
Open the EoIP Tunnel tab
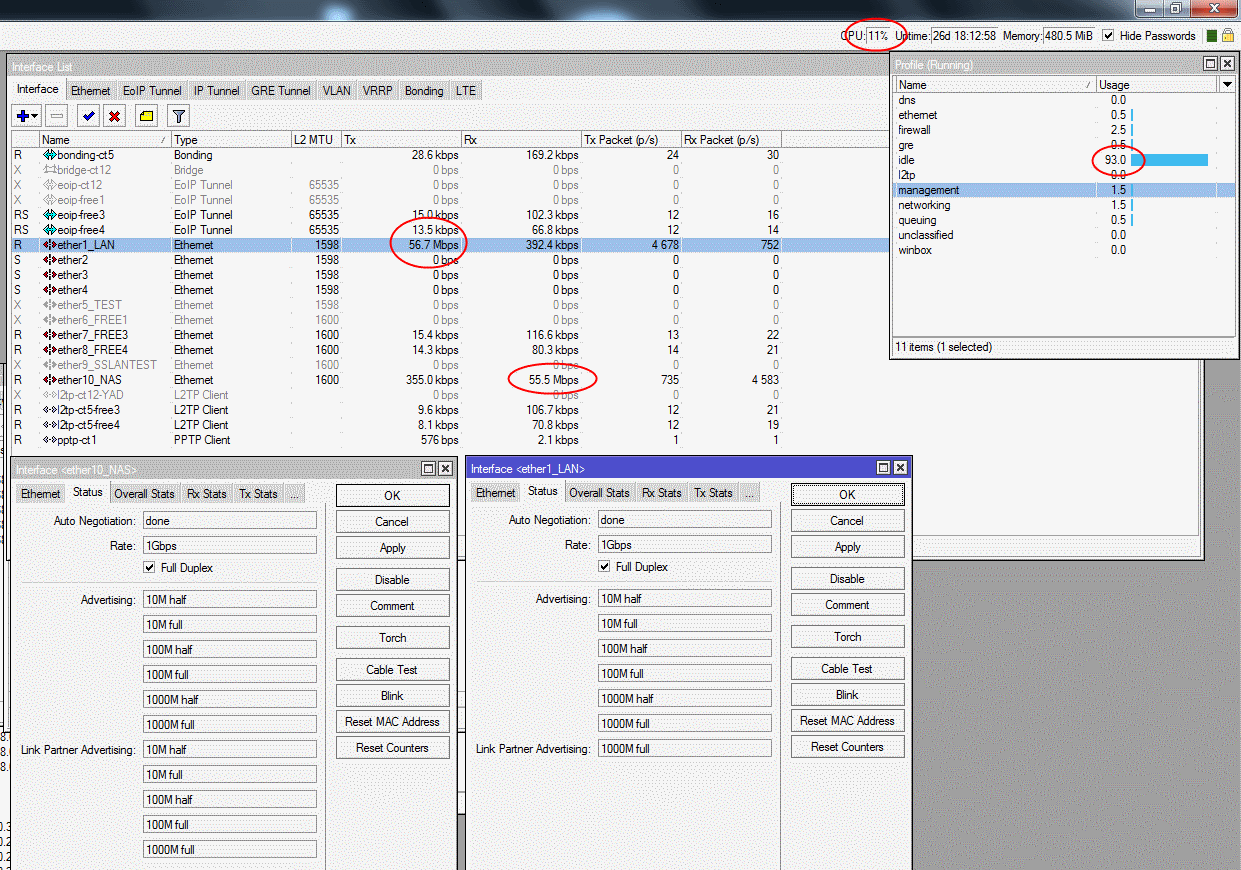pos(152,90)
